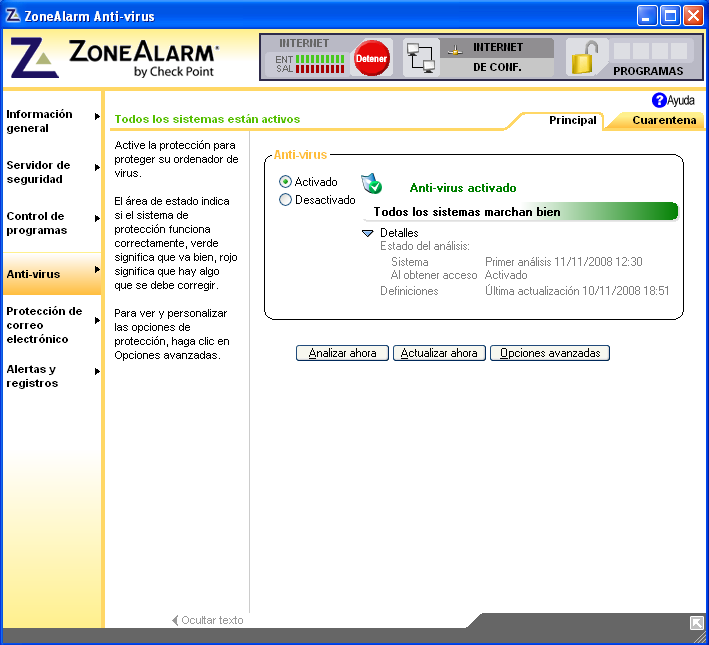Image resolution: width=709 pixels, height=645 pixels.
Task: Click the Ayuda help link text
Action: [x=681, y=100]
